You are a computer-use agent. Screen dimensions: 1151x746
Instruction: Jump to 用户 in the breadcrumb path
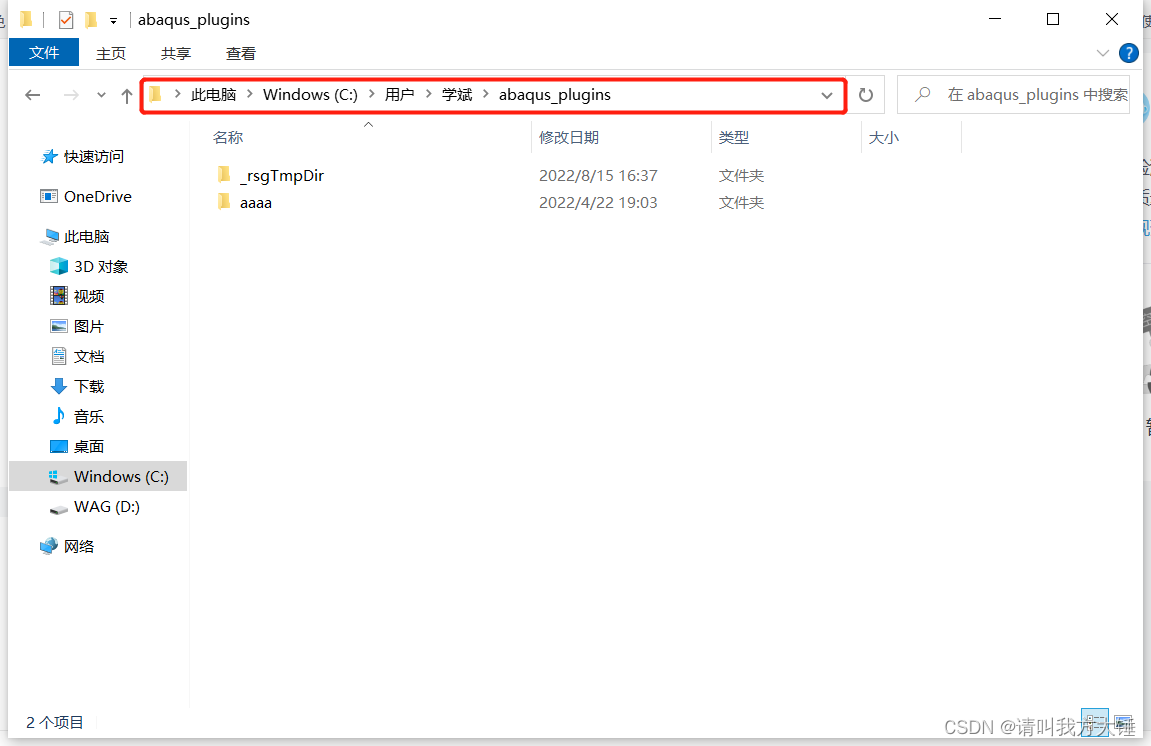(x=399, y=95)
